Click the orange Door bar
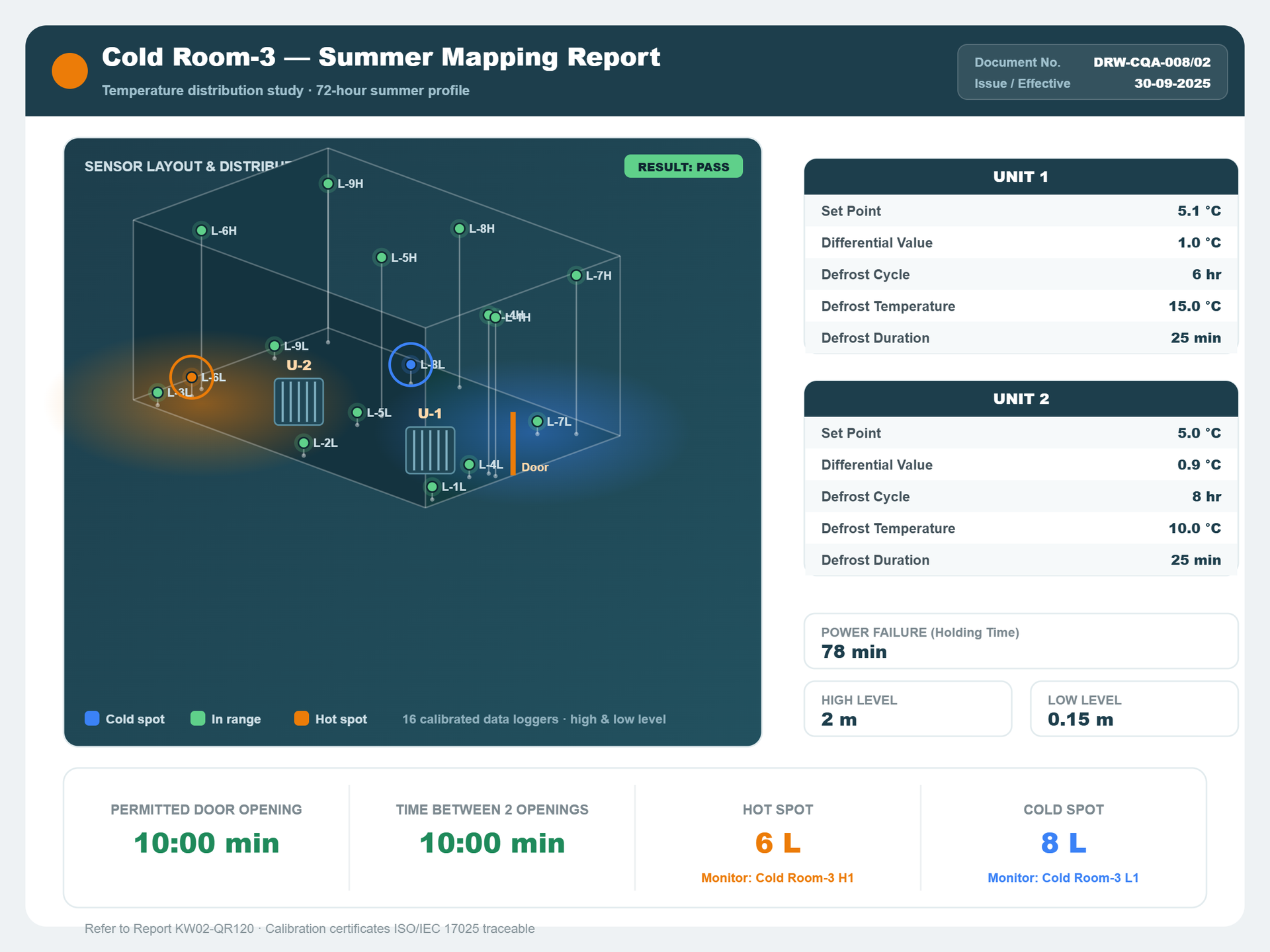The height and width of the screenshot is (952, 1270). [x=513, y=444]
